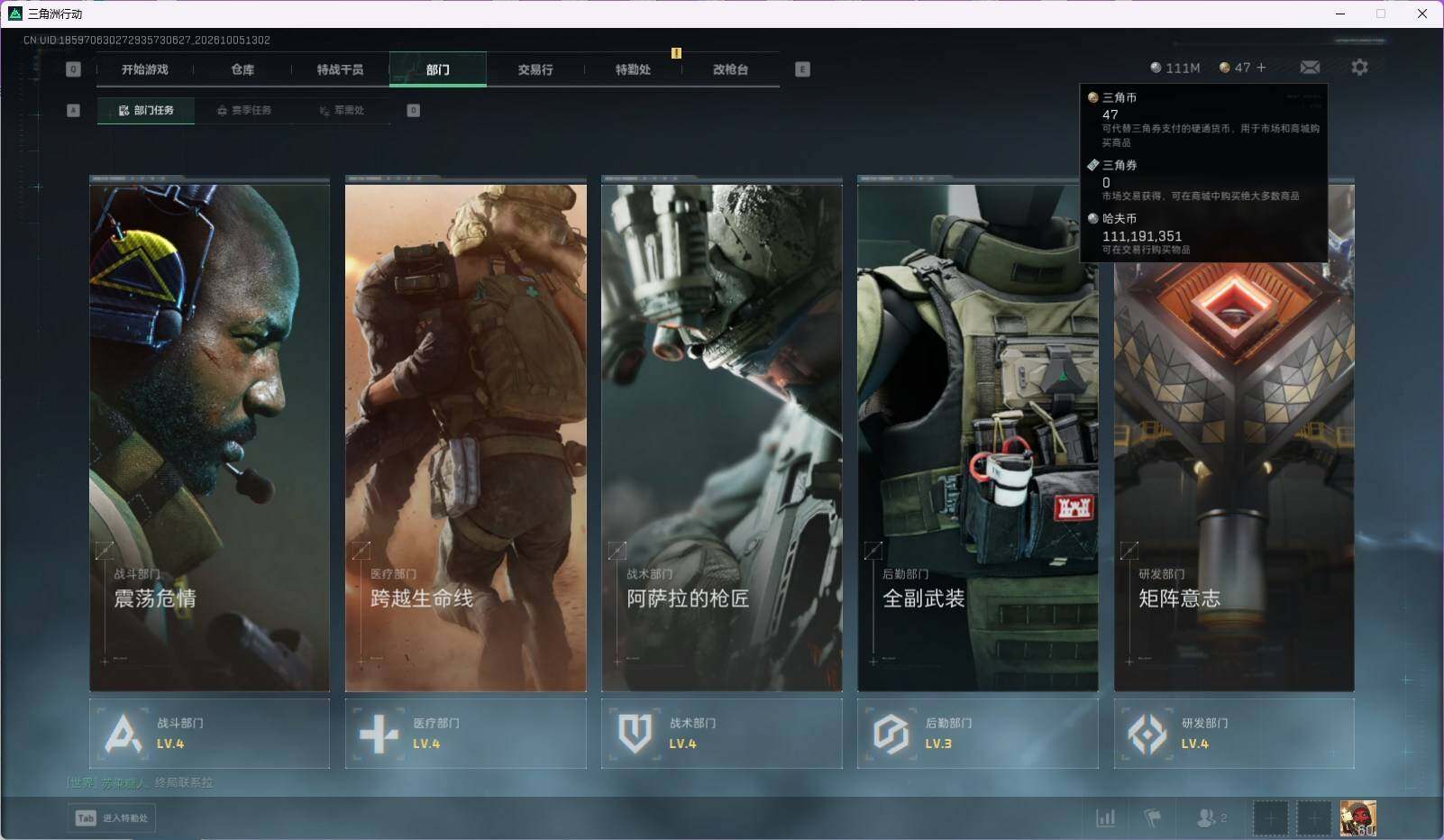Screen dimensions: 1444x840
Task: Add triangle coins with plus icon
Action: [x=1261, y=68]
